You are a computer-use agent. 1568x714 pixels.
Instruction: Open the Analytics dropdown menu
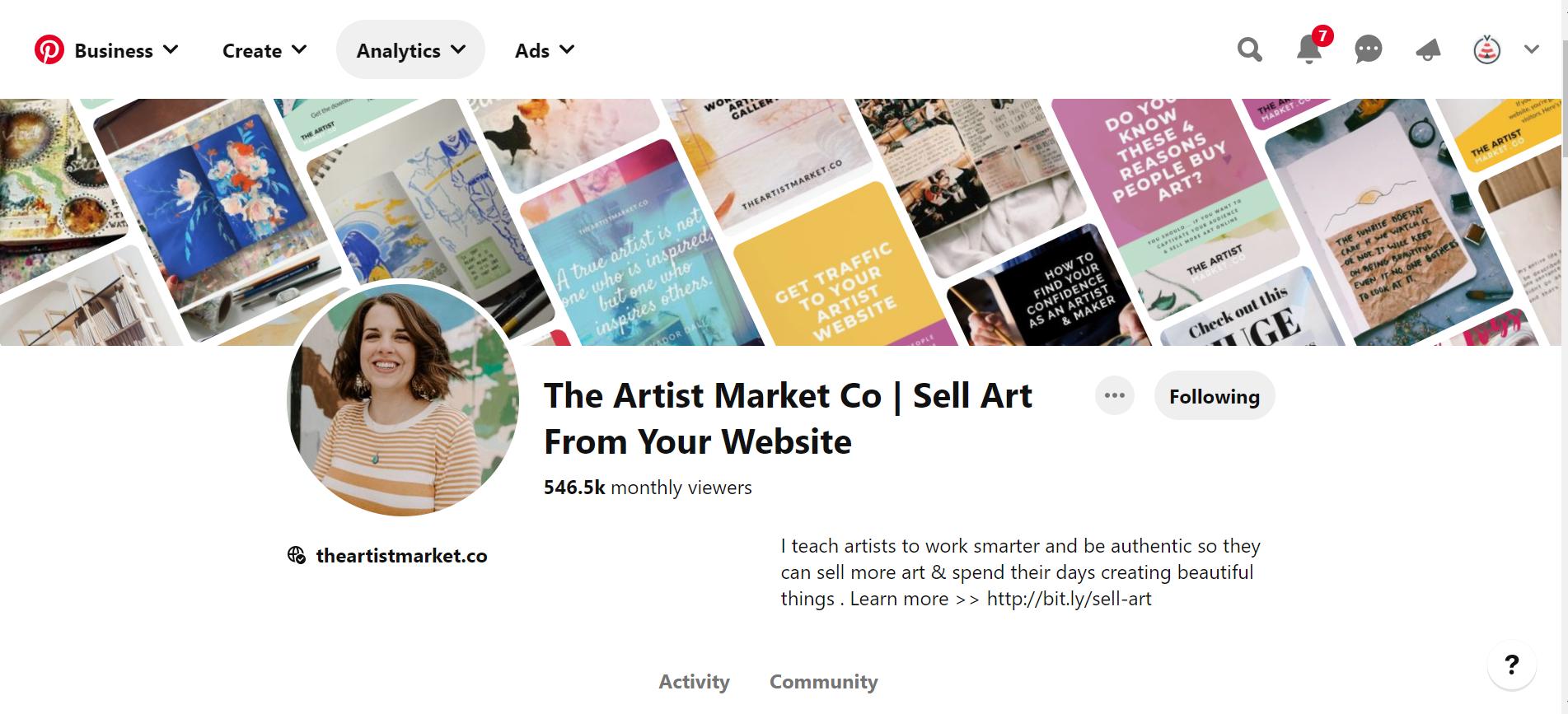410,50
